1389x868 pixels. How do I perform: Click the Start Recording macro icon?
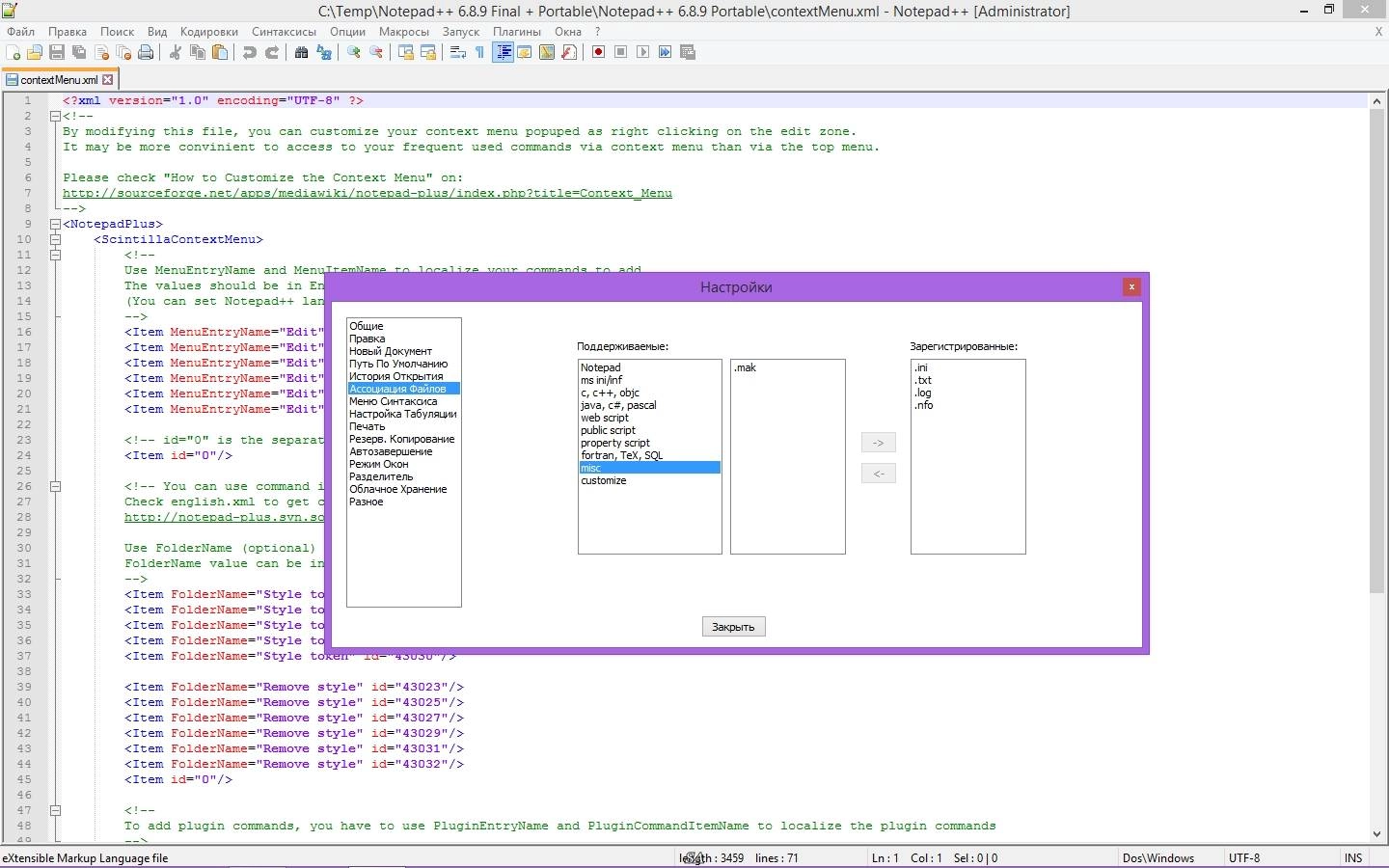coord(598,52)
